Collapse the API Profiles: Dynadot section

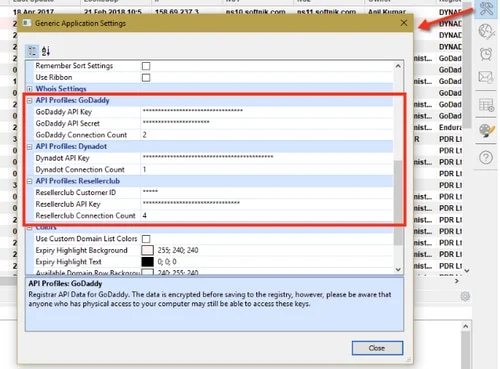click(30, 147)
